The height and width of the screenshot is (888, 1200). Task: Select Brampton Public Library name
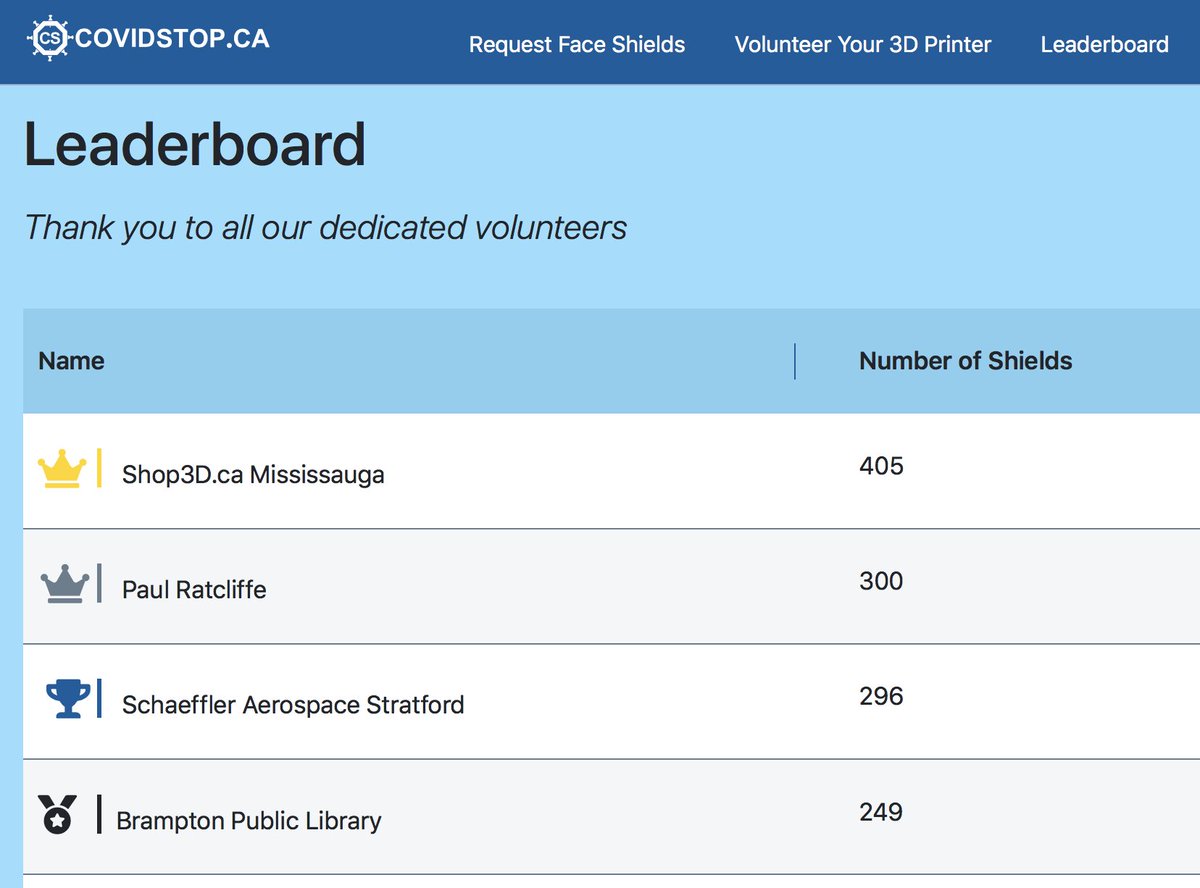tap(249, 821)
